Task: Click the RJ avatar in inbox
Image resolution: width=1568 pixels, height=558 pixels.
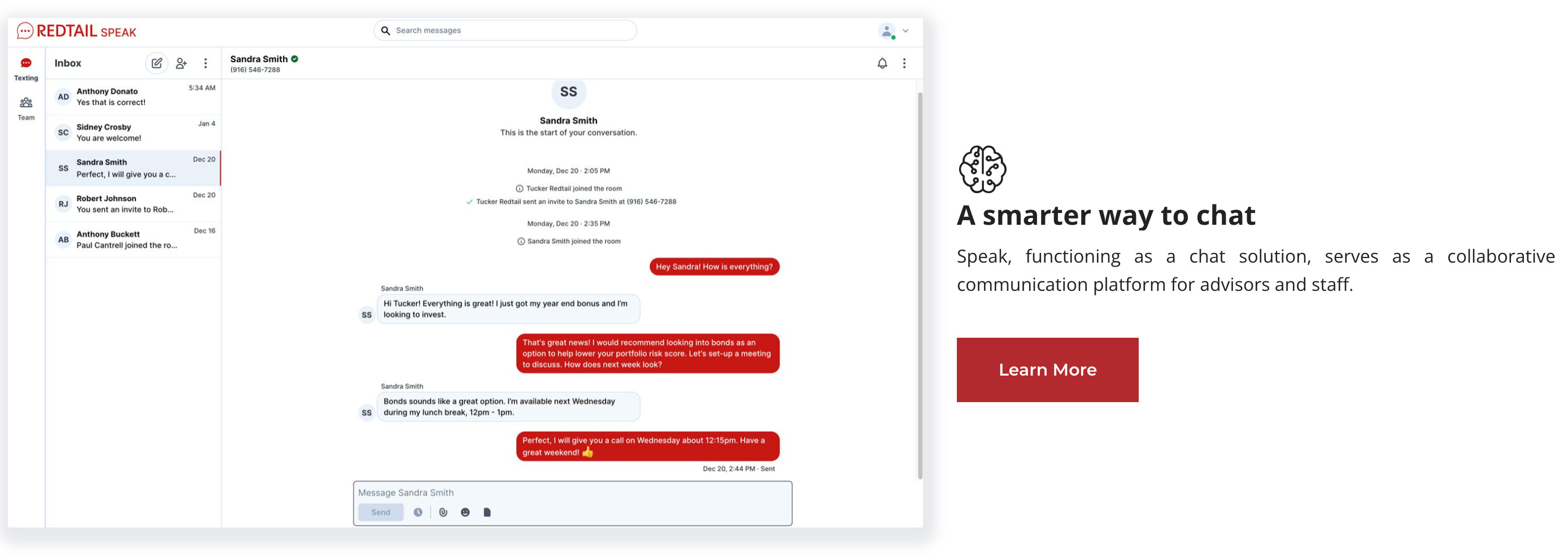Action: coord(63,204)
